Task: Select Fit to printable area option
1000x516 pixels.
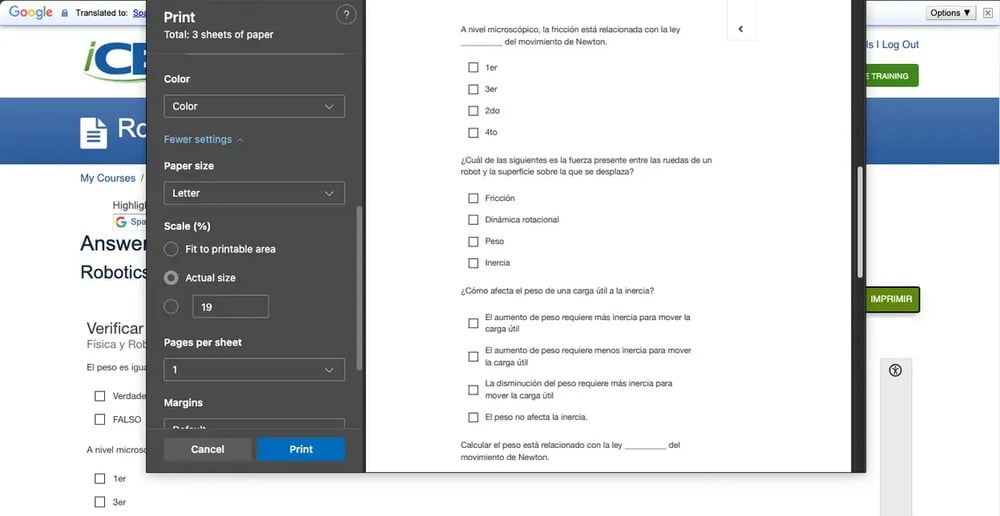Action: coord(171,249)
